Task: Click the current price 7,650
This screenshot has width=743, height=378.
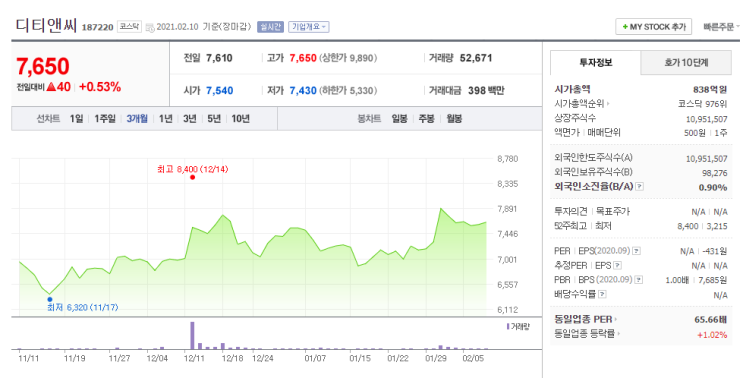Action: coord(43,66)
